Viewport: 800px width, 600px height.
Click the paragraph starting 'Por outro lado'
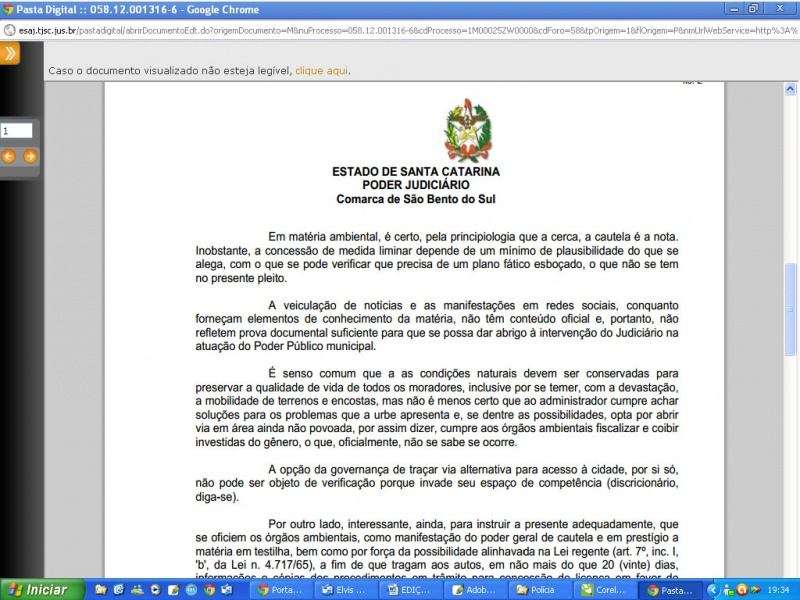point(437,549)
